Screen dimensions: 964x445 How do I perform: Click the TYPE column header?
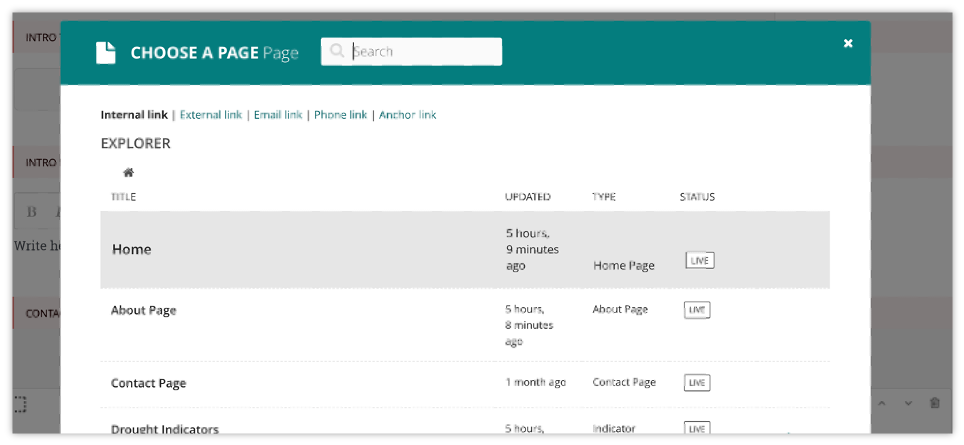[604, 197]
